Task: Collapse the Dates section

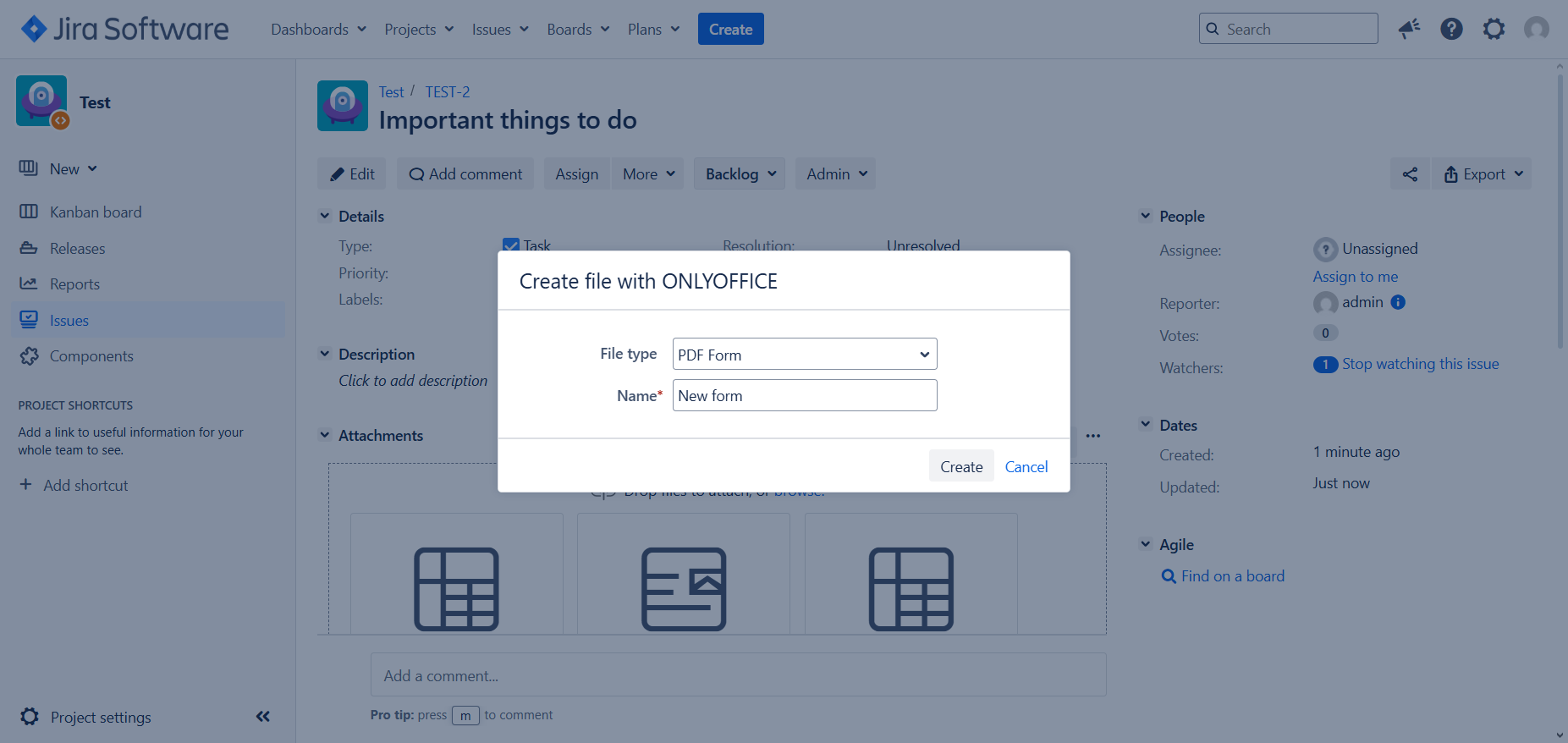Action: point(1145,425)
